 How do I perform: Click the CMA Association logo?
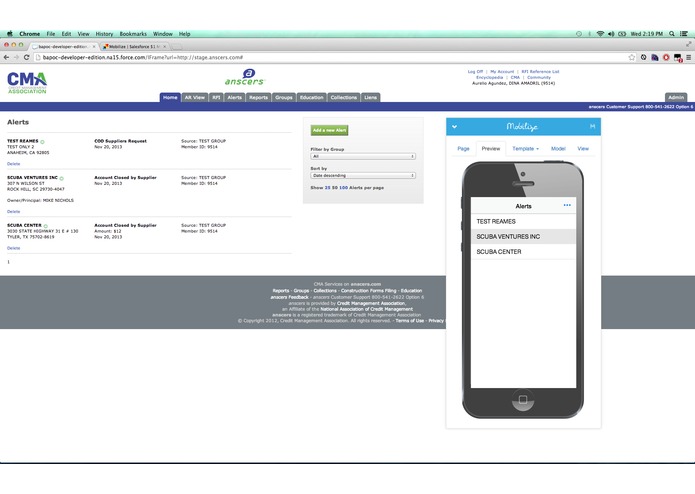pyautogui.click(x=27, y=83)
